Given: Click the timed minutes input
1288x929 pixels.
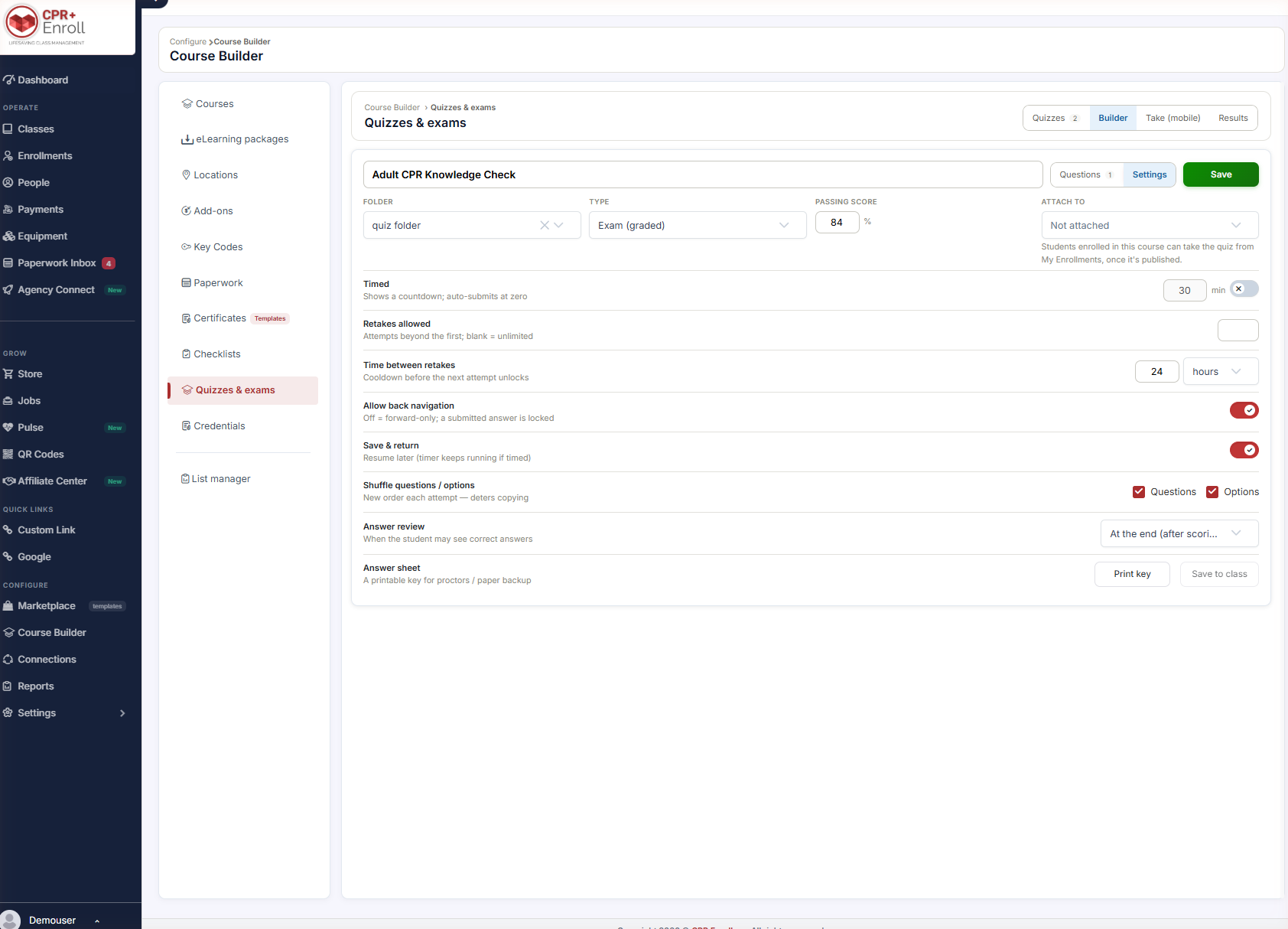Looking at the screenshot, I should pyautogui.click(x=1184, y=290).
